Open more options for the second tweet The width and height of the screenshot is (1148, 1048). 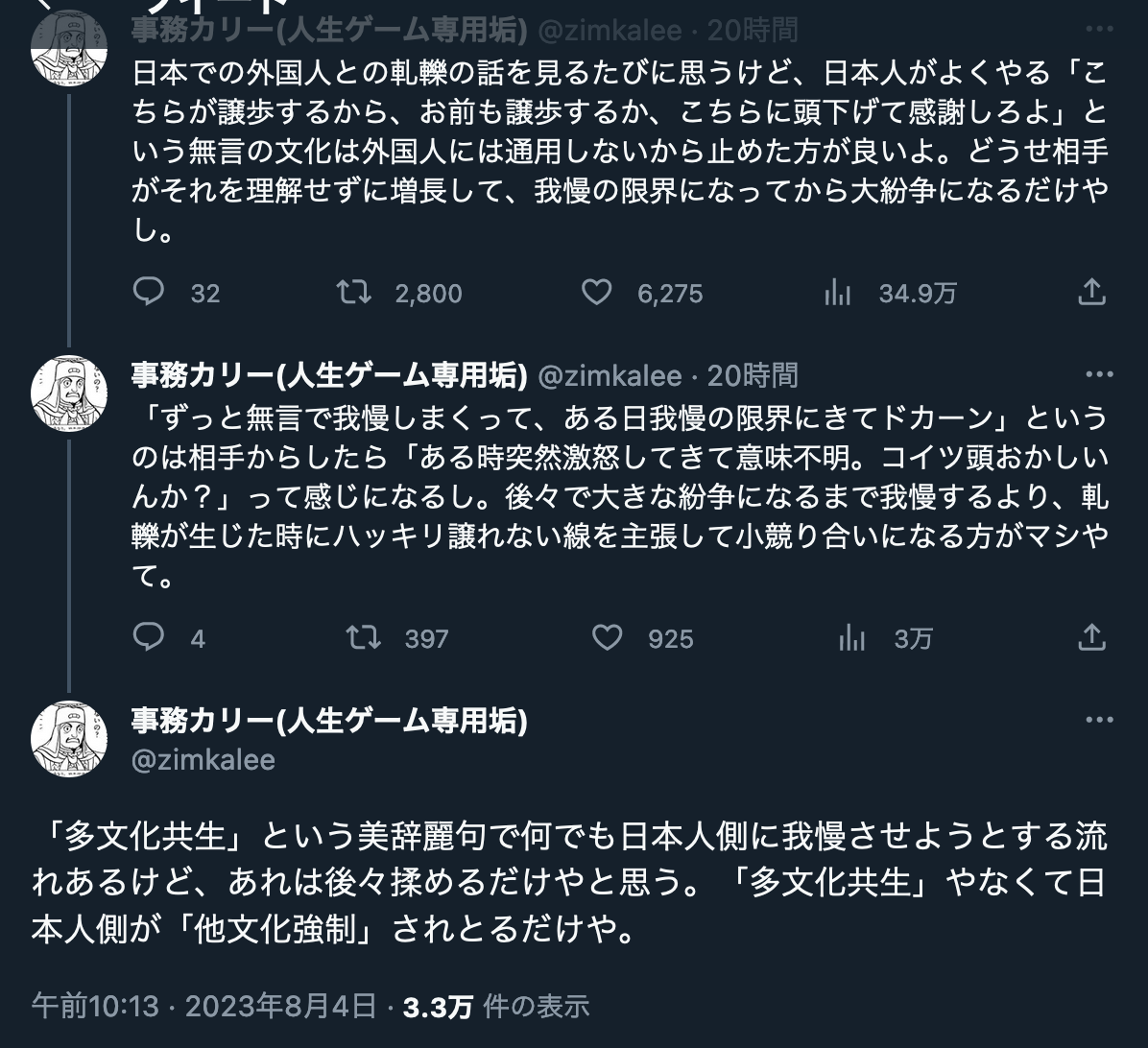tap(1099, 374)
